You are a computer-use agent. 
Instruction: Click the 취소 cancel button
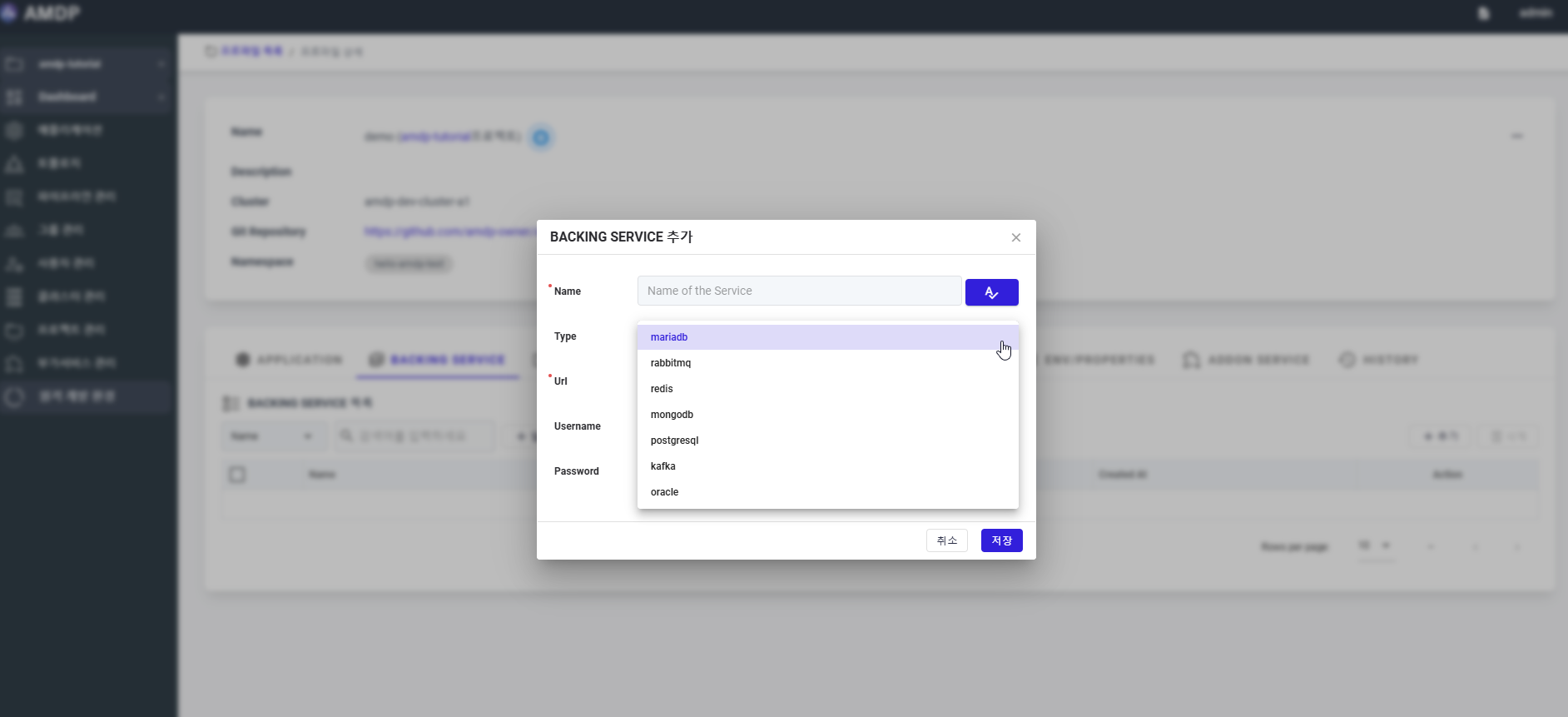pos(946,540)
